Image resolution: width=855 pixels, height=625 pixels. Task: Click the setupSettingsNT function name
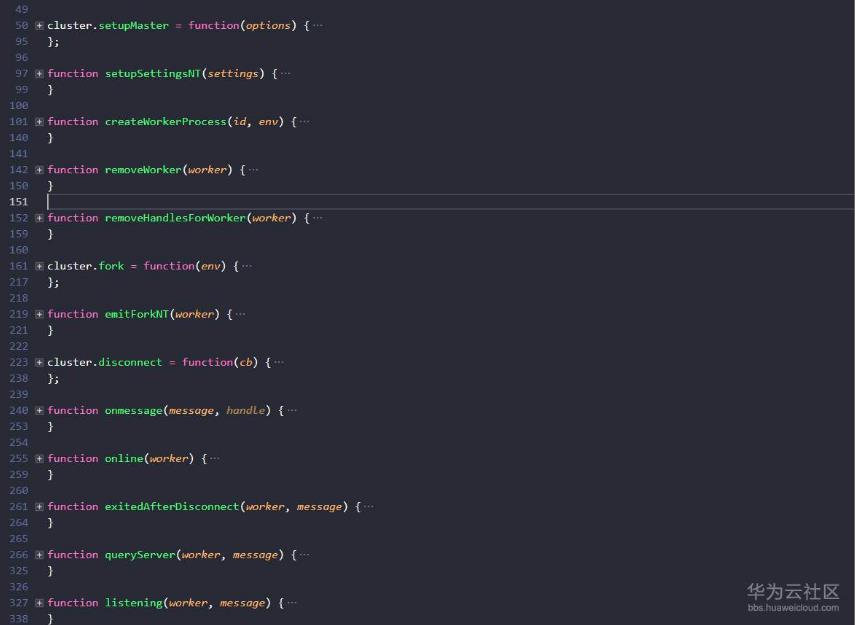(153, 74)
